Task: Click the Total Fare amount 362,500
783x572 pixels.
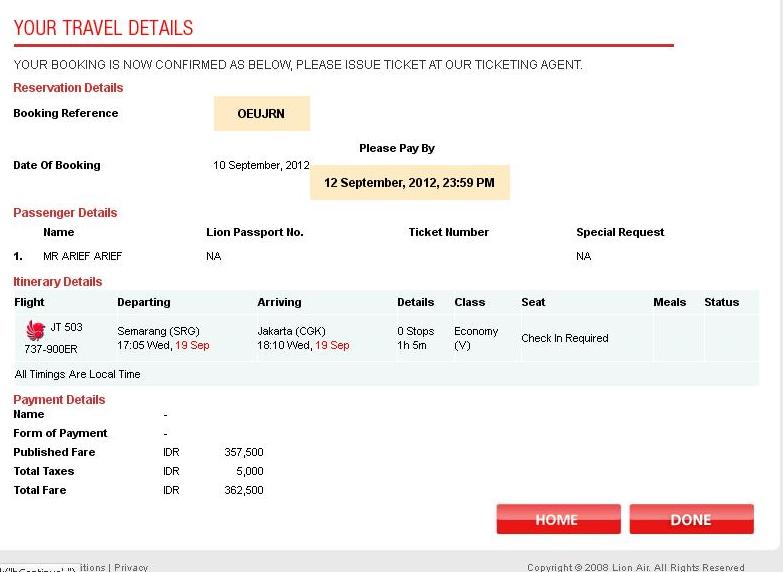Action: coord(244,490)
